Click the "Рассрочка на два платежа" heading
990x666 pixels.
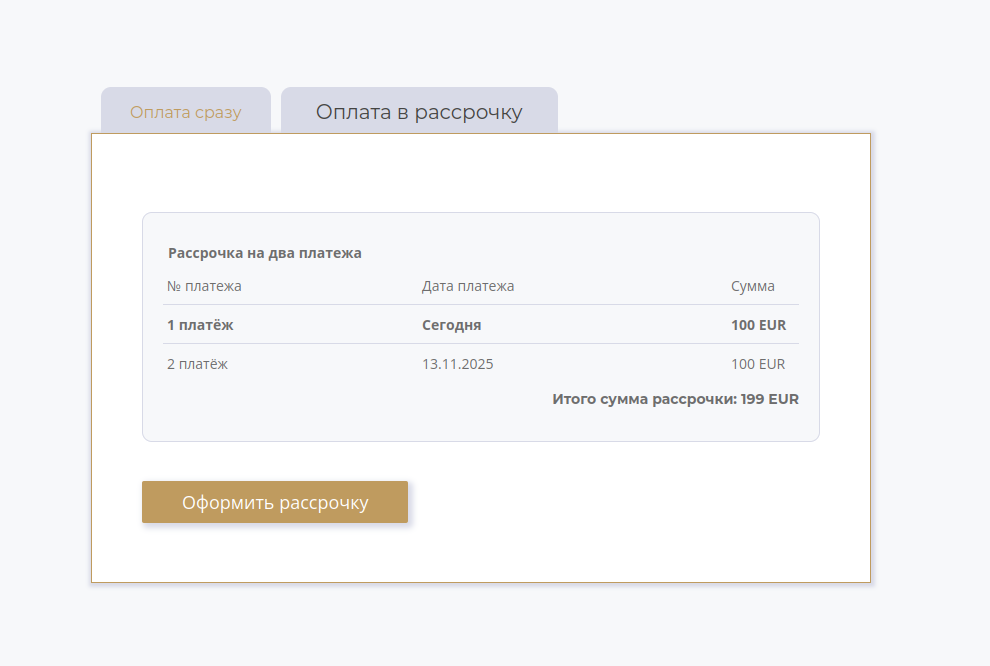coord(265,253)
